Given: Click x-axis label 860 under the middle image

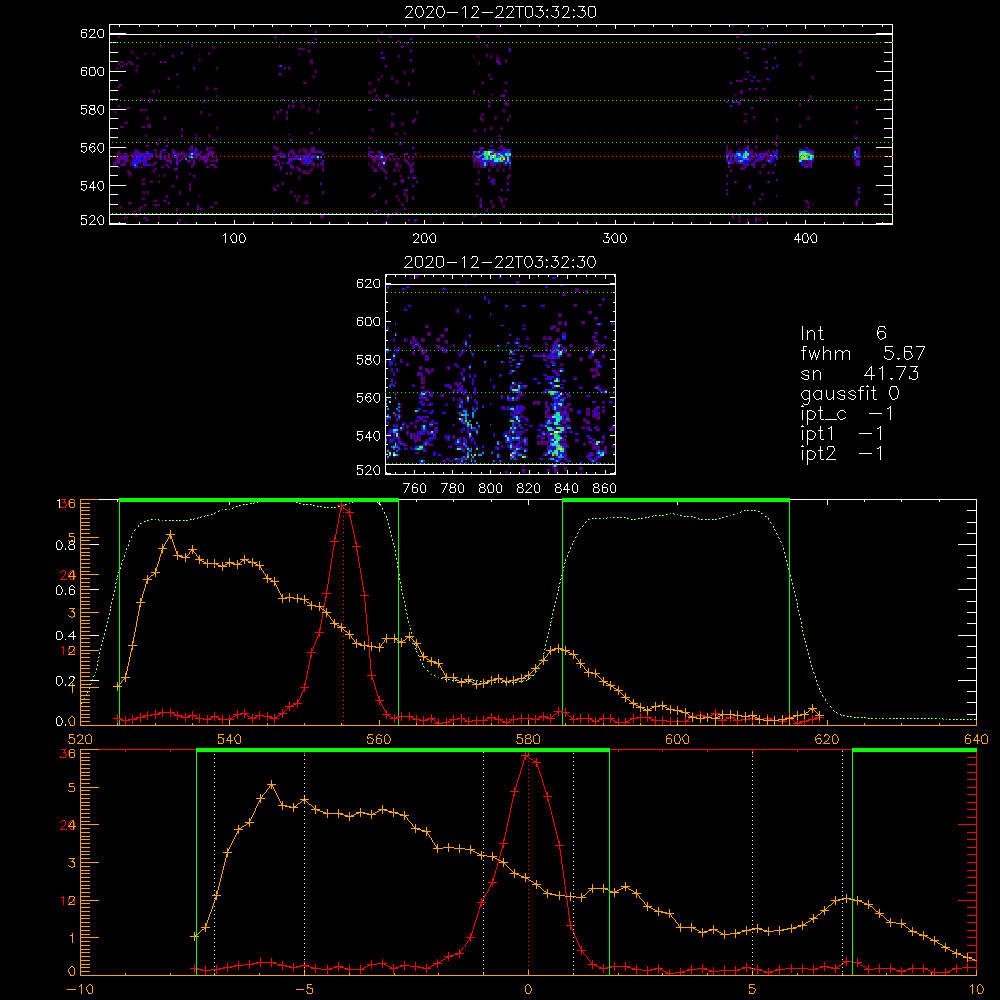Looking at the screenshot, I should (x=605, y=489).
